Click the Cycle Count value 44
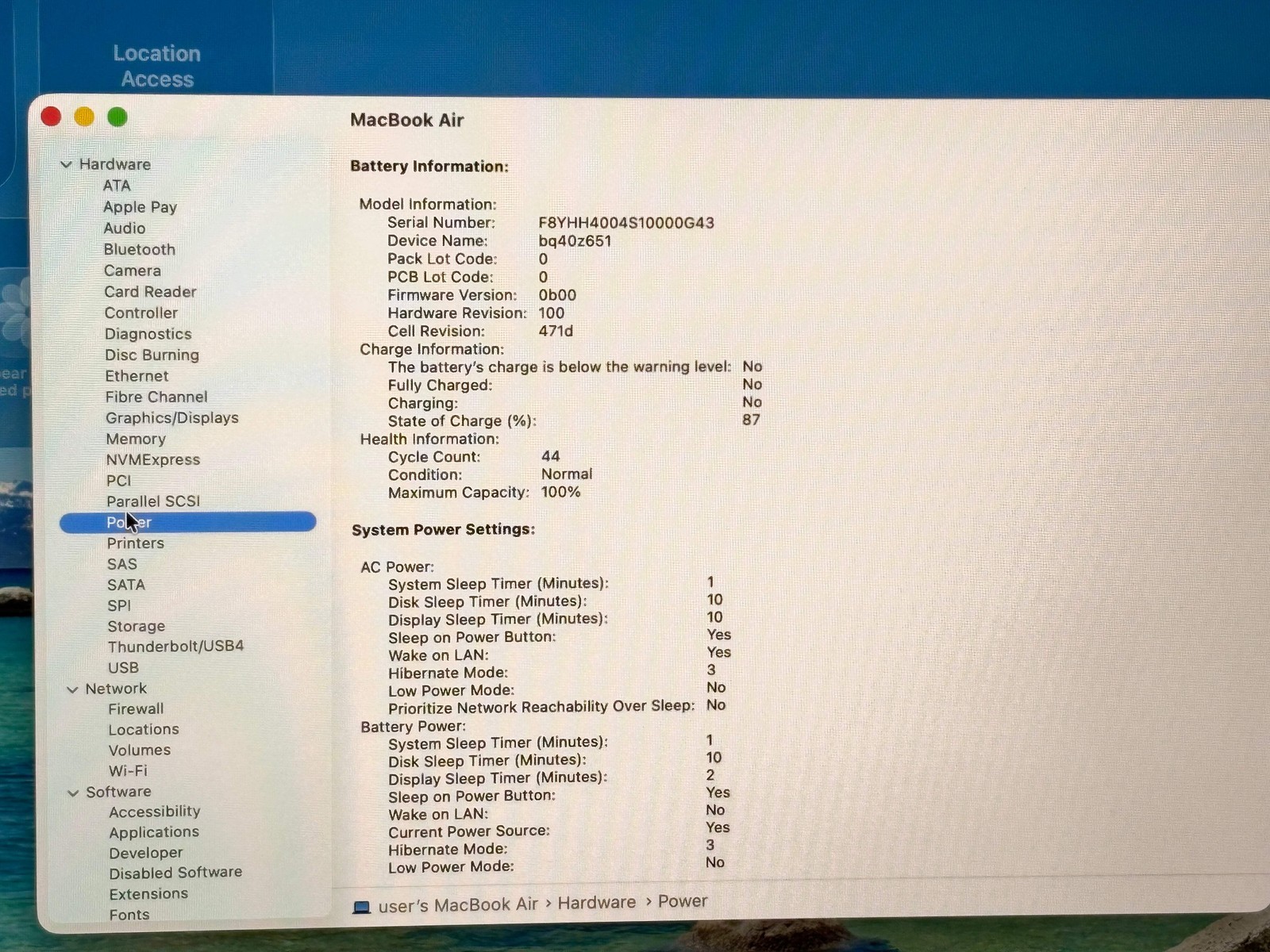 pos(551,456)
